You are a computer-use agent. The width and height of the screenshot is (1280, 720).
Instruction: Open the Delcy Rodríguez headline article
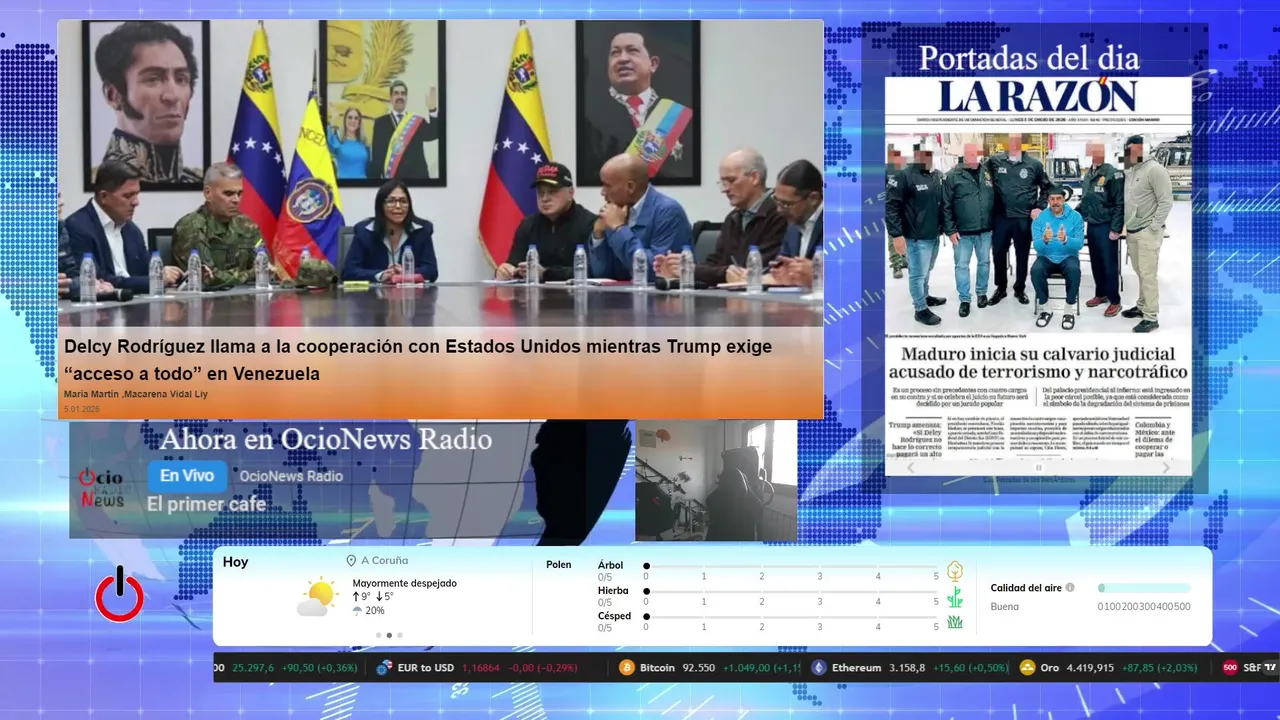418,360
